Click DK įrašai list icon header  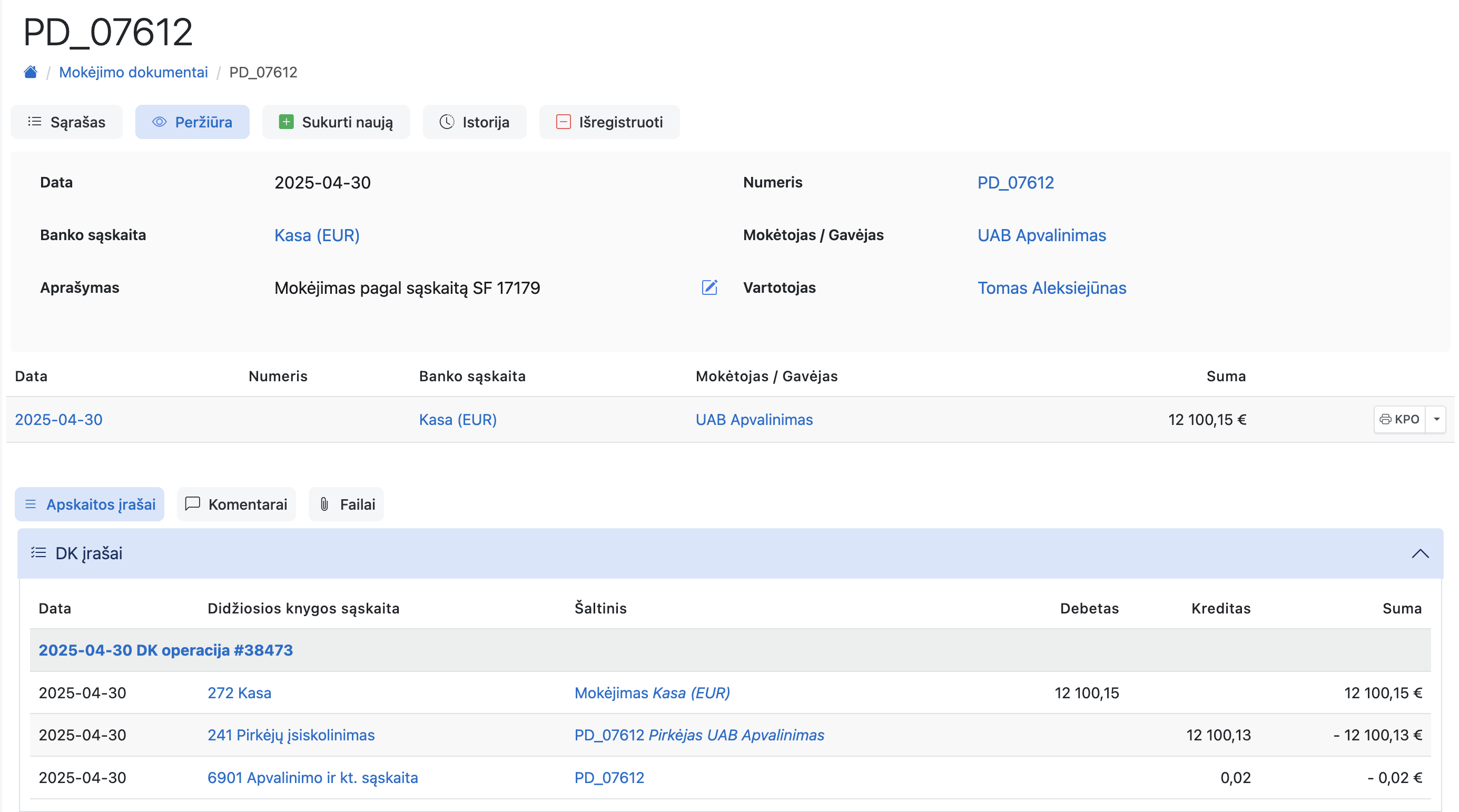pyautogui.click(x=38, y=553)
